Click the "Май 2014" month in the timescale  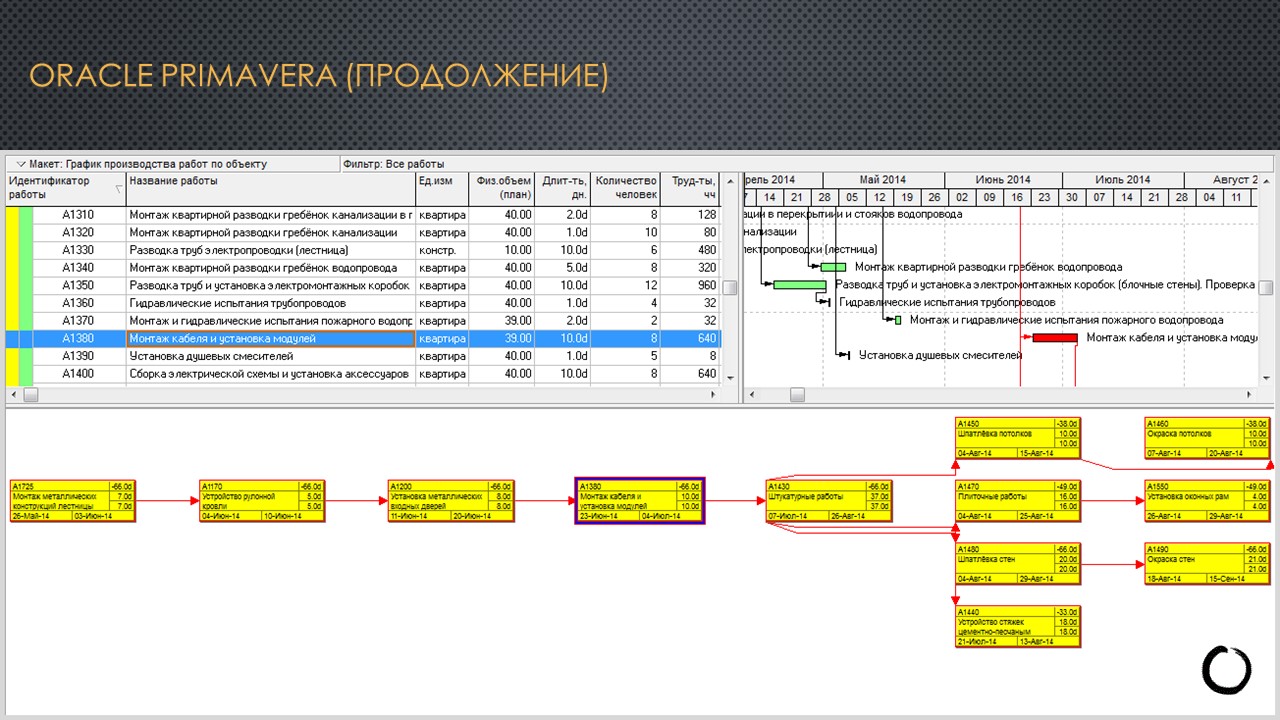882,180
